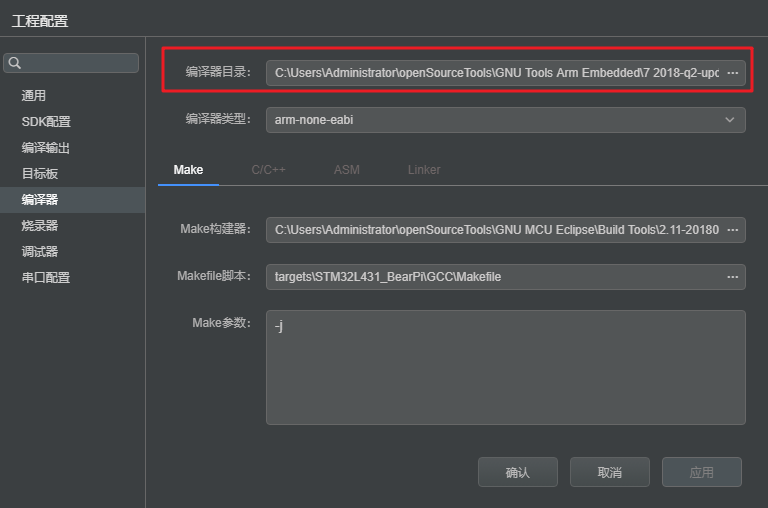Click the Makefile脚本 label text
The width and height of the screenshot is (768, 508).
click(214, 276)
